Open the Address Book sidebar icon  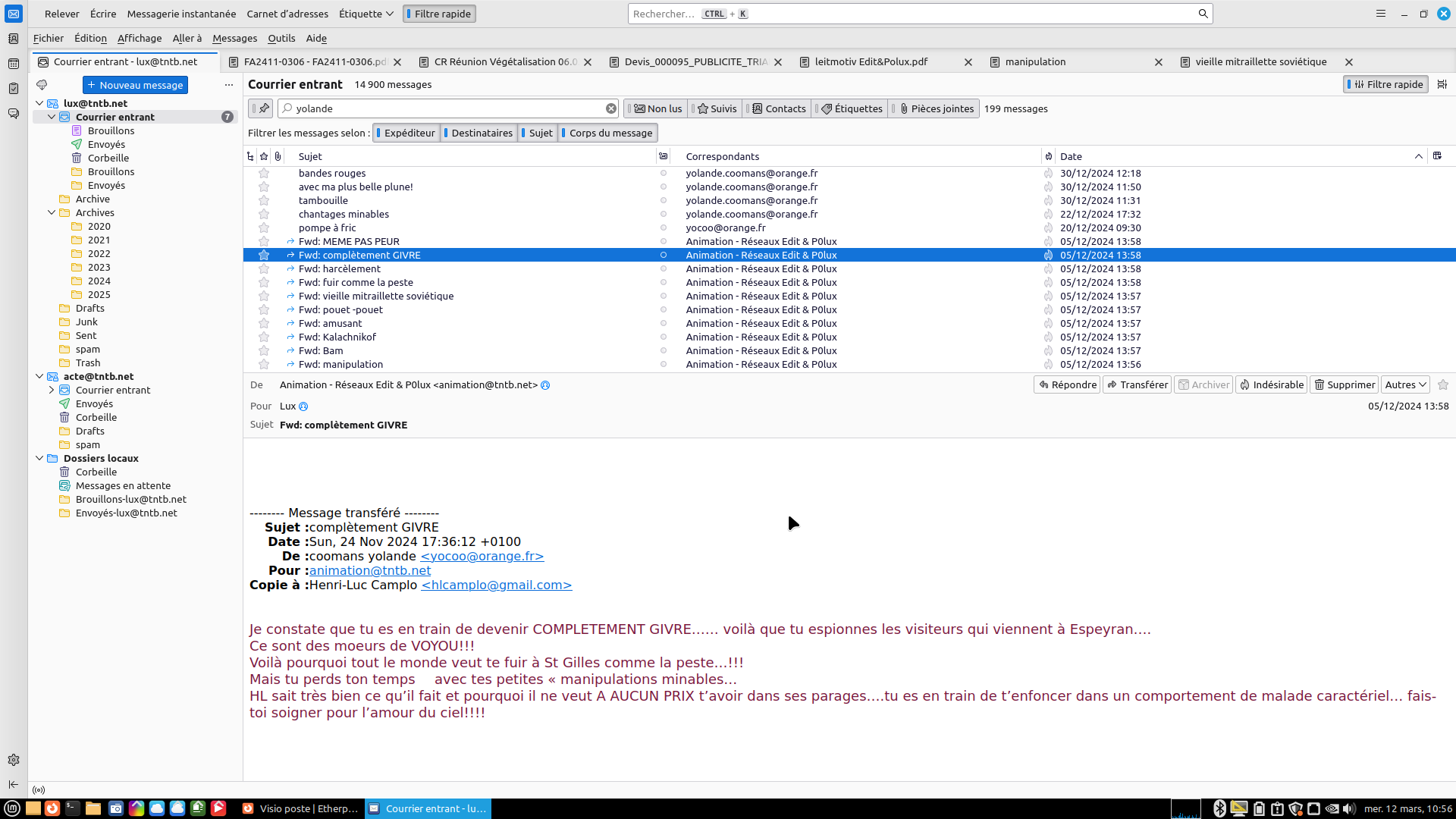click(14, 39)
